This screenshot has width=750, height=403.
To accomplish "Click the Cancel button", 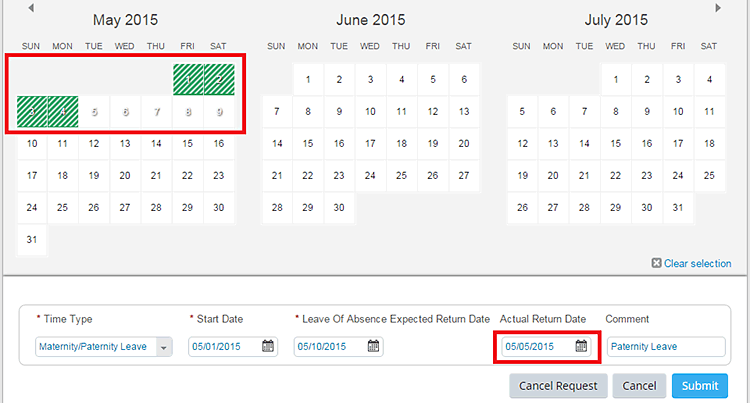I will tap(639, 385).
